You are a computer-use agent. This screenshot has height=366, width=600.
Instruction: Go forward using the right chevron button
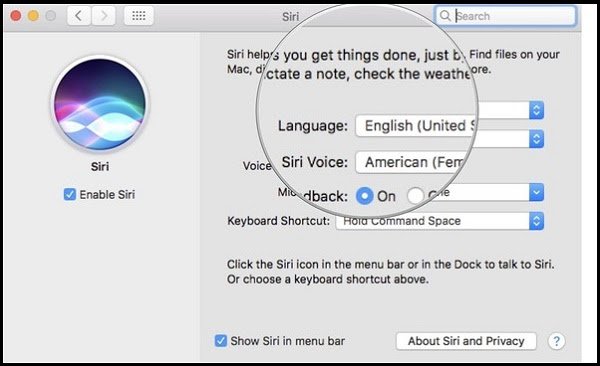[x=103, y=16]
